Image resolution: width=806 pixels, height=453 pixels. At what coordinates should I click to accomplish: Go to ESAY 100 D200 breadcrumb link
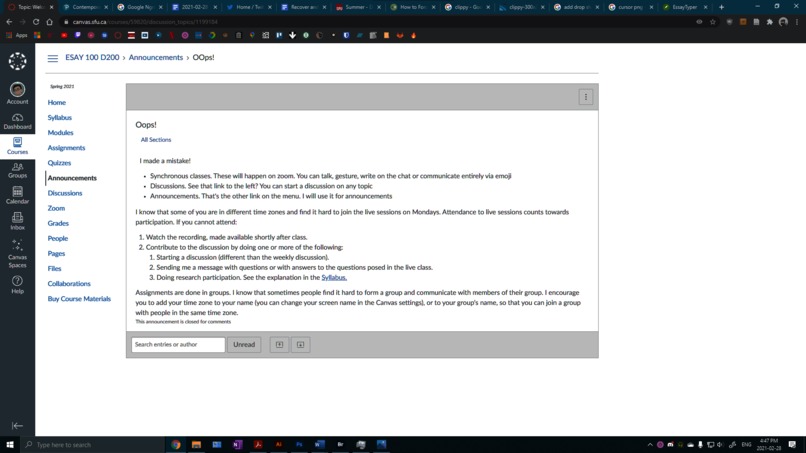[x=92, y=58]
